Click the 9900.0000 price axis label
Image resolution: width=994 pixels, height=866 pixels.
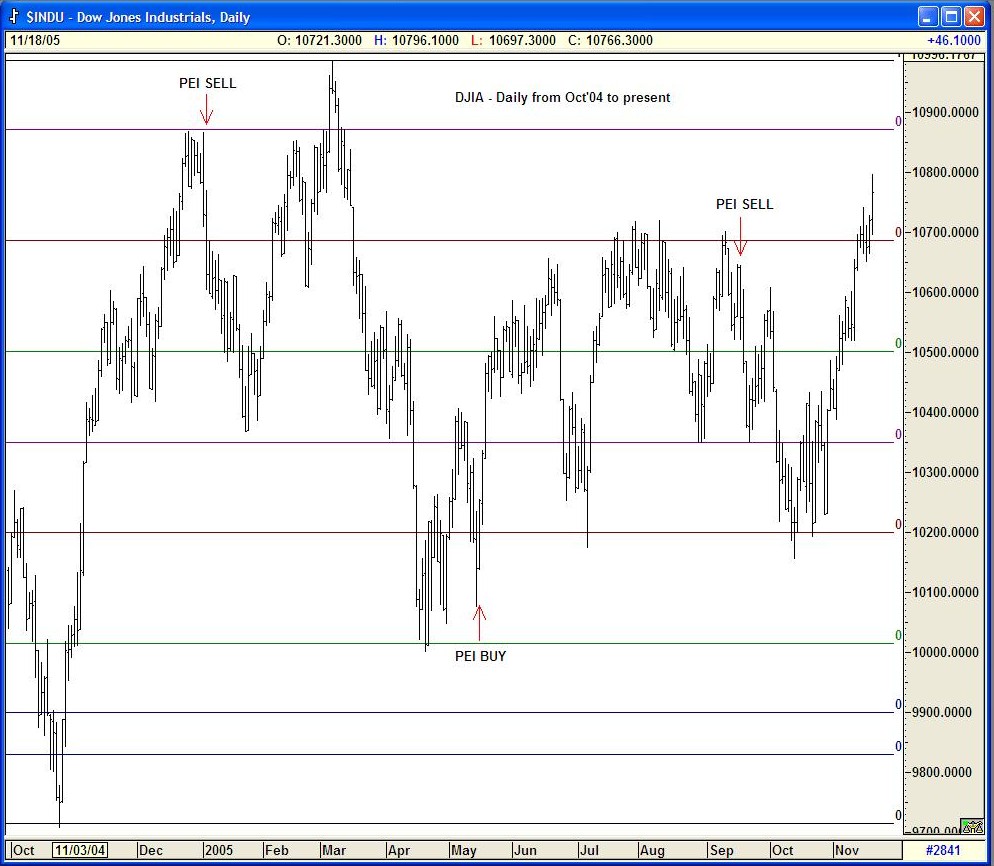click(x=942, y=712)
